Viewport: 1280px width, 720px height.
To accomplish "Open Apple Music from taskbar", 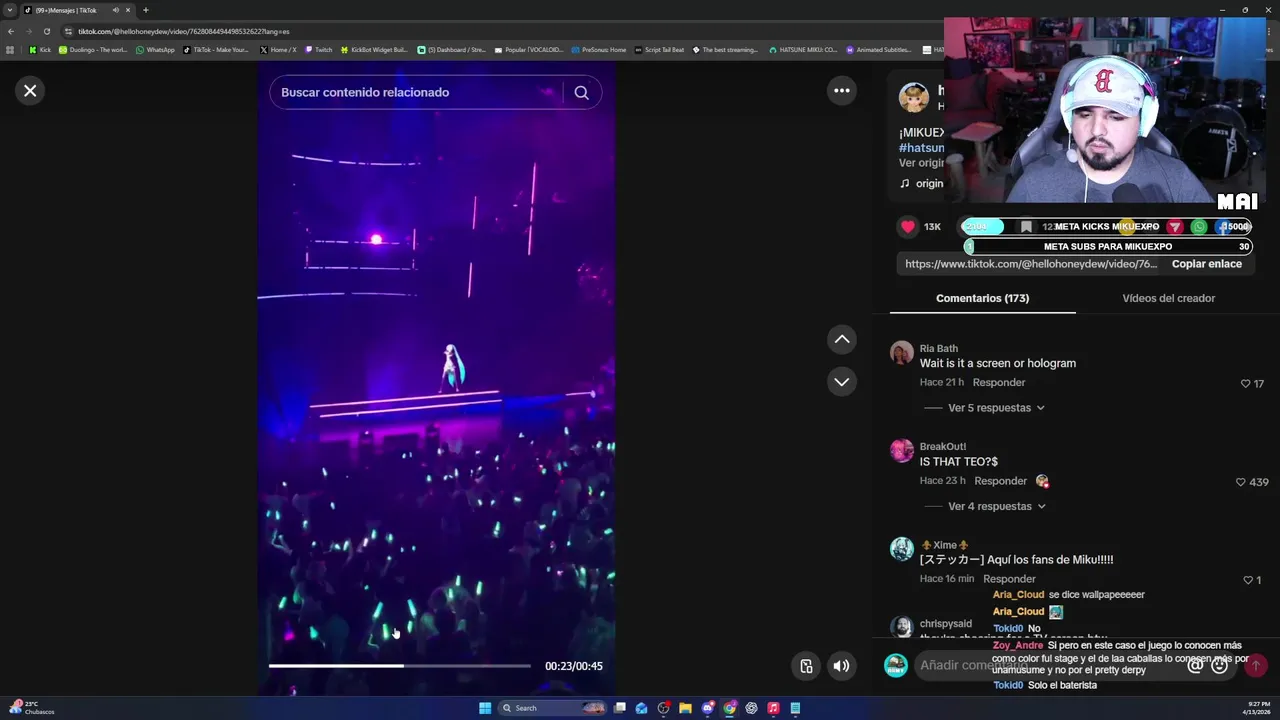I will (773, 708).
